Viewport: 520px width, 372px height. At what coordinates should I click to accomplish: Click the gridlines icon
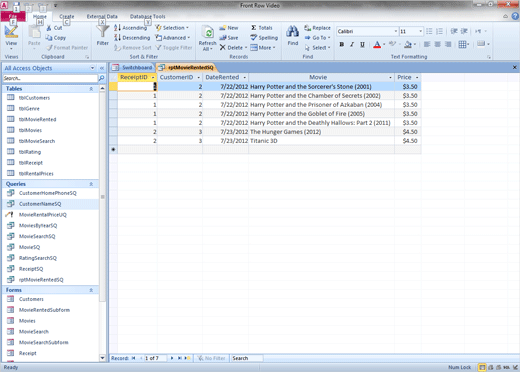(462, 44)
